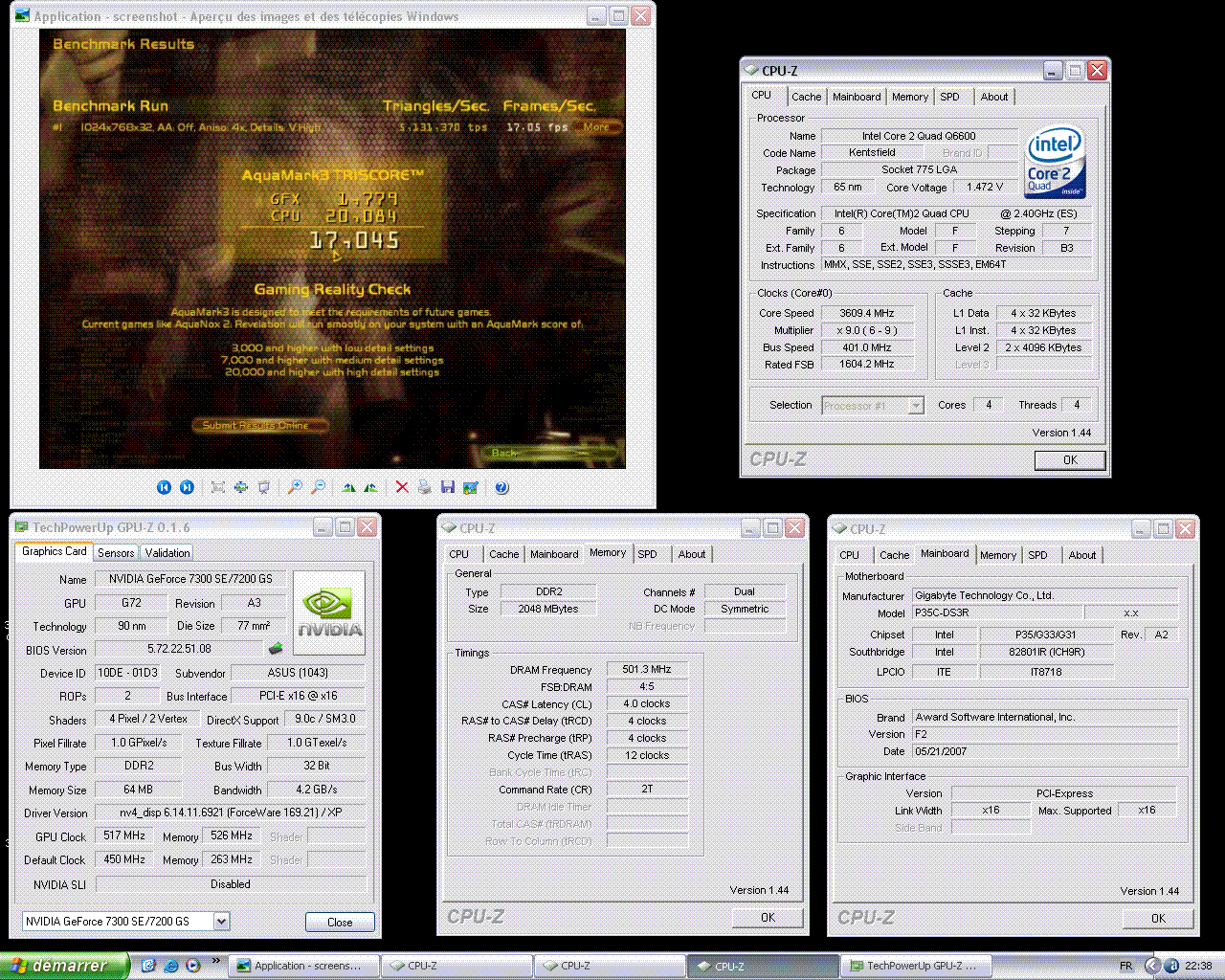Launch Windows Media Player from quick launch
Screen dimensions: 1225x980
[192, 966]
